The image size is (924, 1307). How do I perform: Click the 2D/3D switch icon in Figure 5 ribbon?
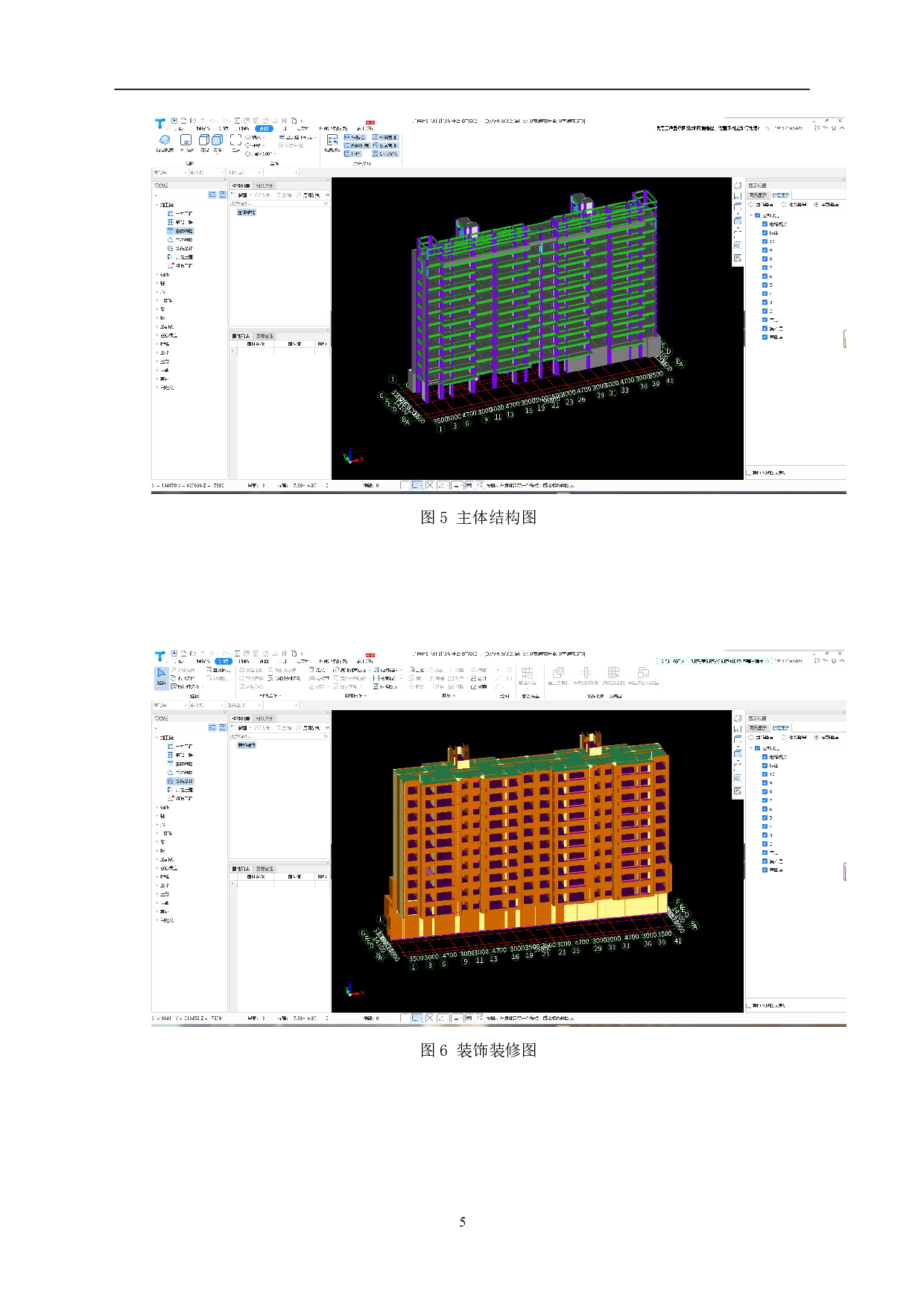pos(186,140)
